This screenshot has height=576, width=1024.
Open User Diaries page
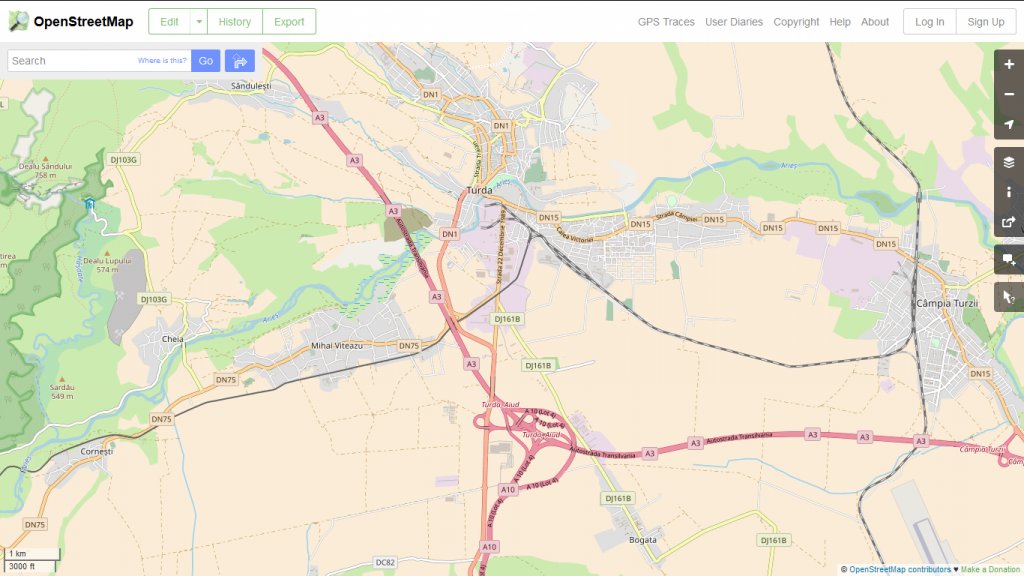pos(734,22)
